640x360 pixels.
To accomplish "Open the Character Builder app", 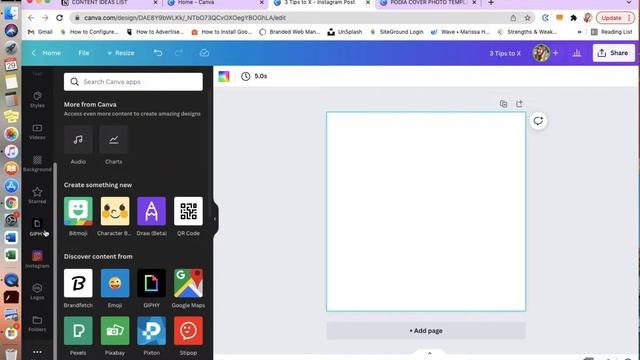I will pos(115,211).
